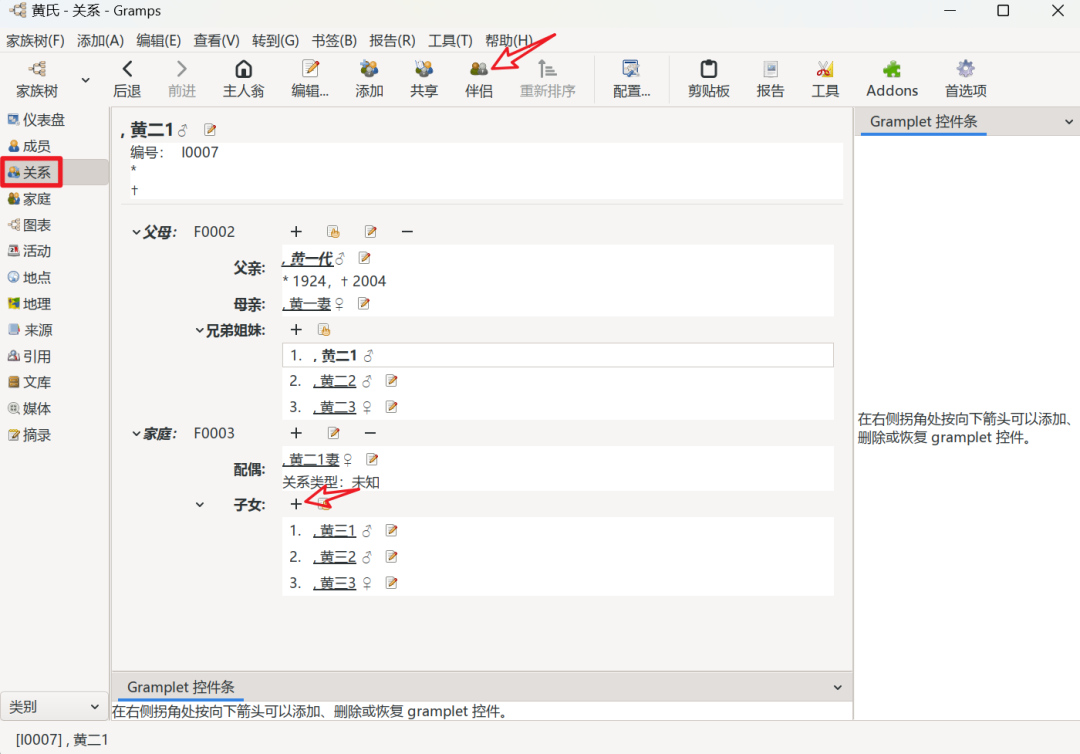Remove family F0003 with minus button
Viewport: 1080px width, 754px height.
pos(370,433)
